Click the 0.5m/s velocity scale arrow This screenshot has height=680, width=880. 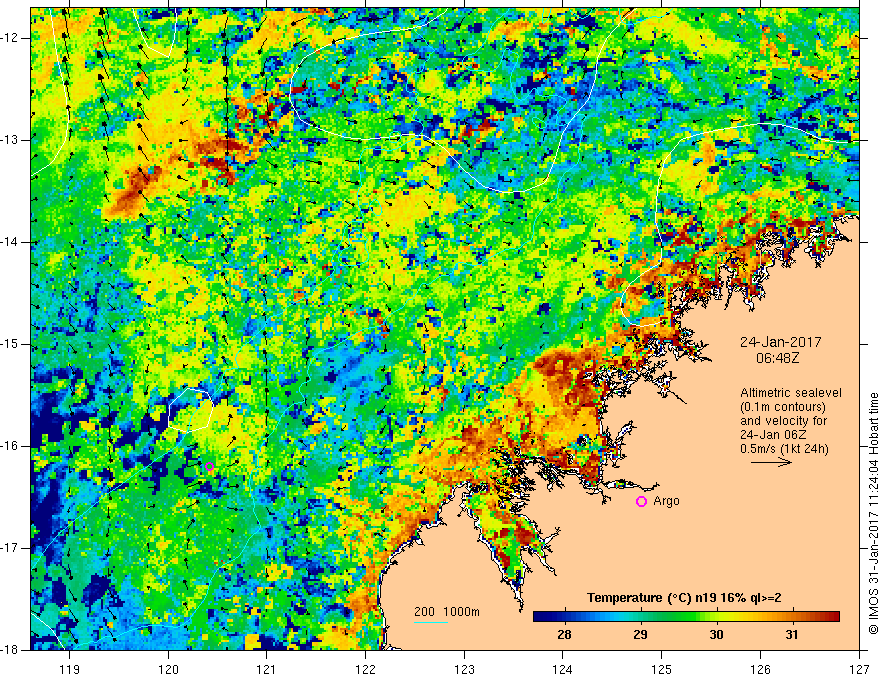pos(771,462)
